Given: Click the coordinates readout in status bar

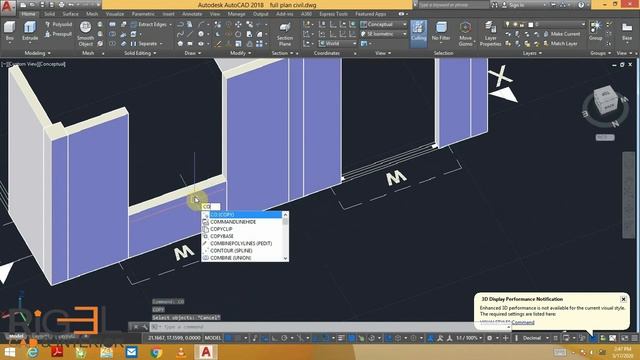Looking at the screenshot, I should click(174, 338).
